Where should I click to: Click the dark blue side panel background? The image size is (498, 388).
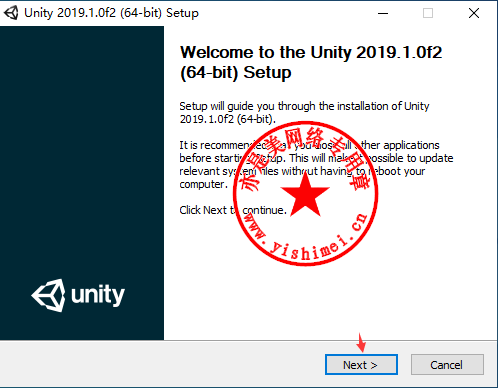82,150
